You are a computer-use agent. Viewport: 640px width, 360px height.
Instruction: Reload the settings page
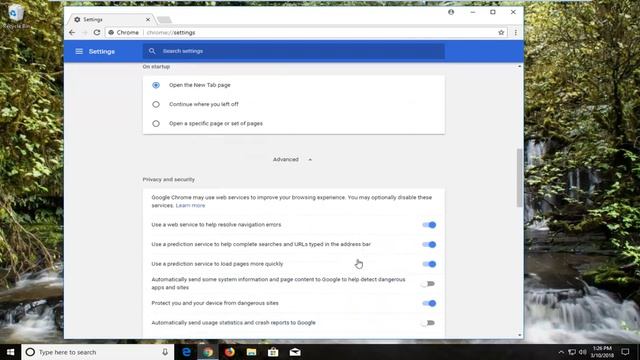click(x=97, y=32)
